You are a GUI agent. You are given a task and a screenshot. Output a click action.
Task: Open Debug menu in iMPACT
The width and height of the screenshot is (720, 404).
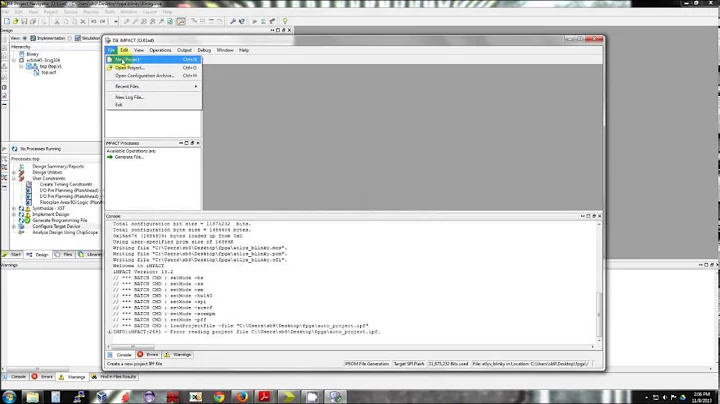pos(204,50)
